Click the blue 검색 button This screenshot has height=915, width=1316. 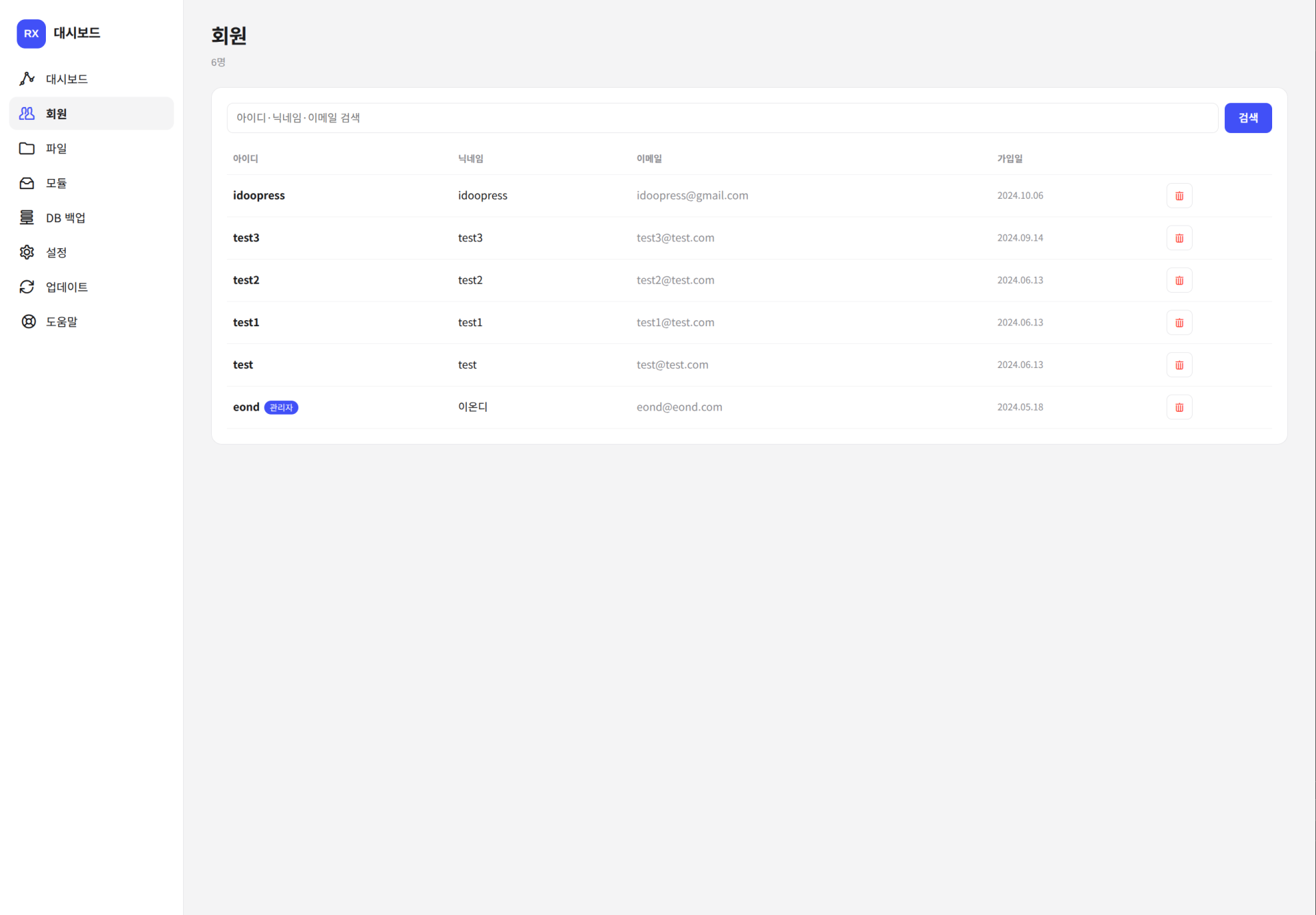coord(1248,118)
